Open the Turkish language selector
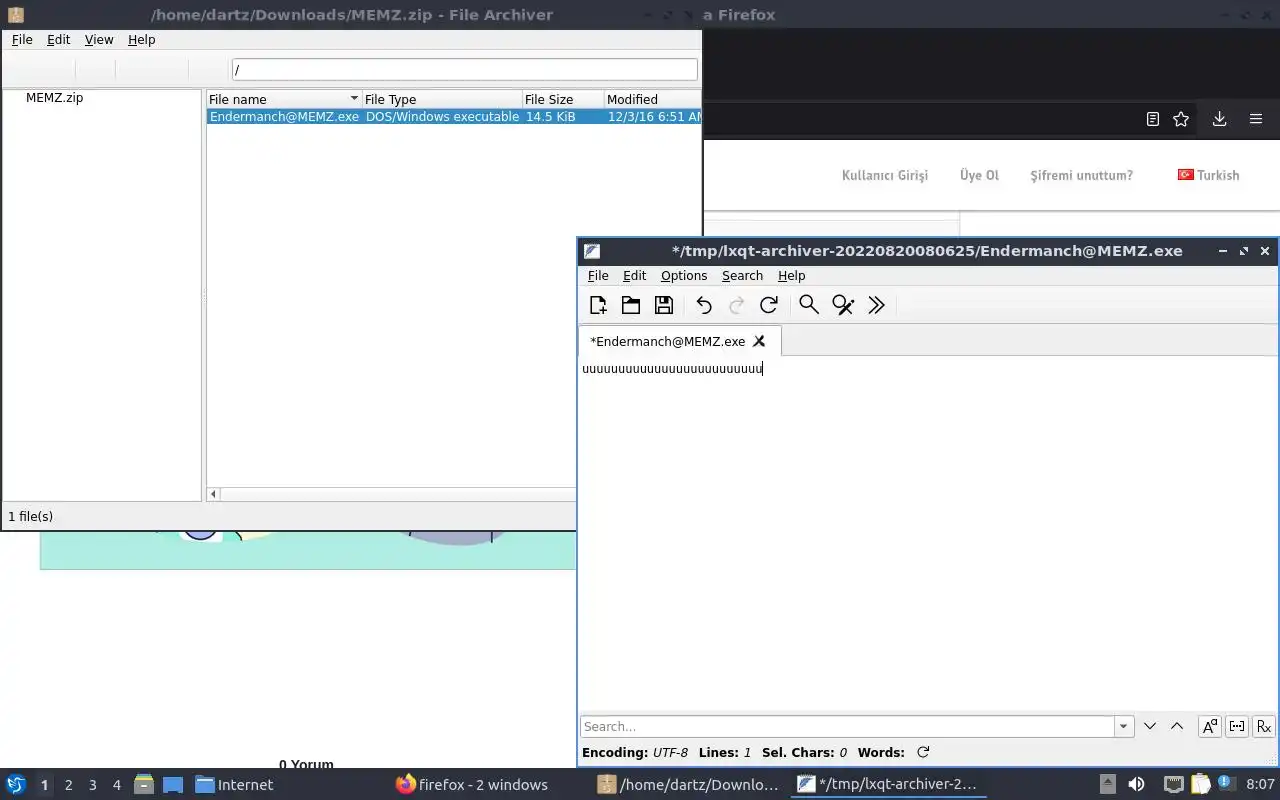1280x800 pixels. click(1208, 175)
